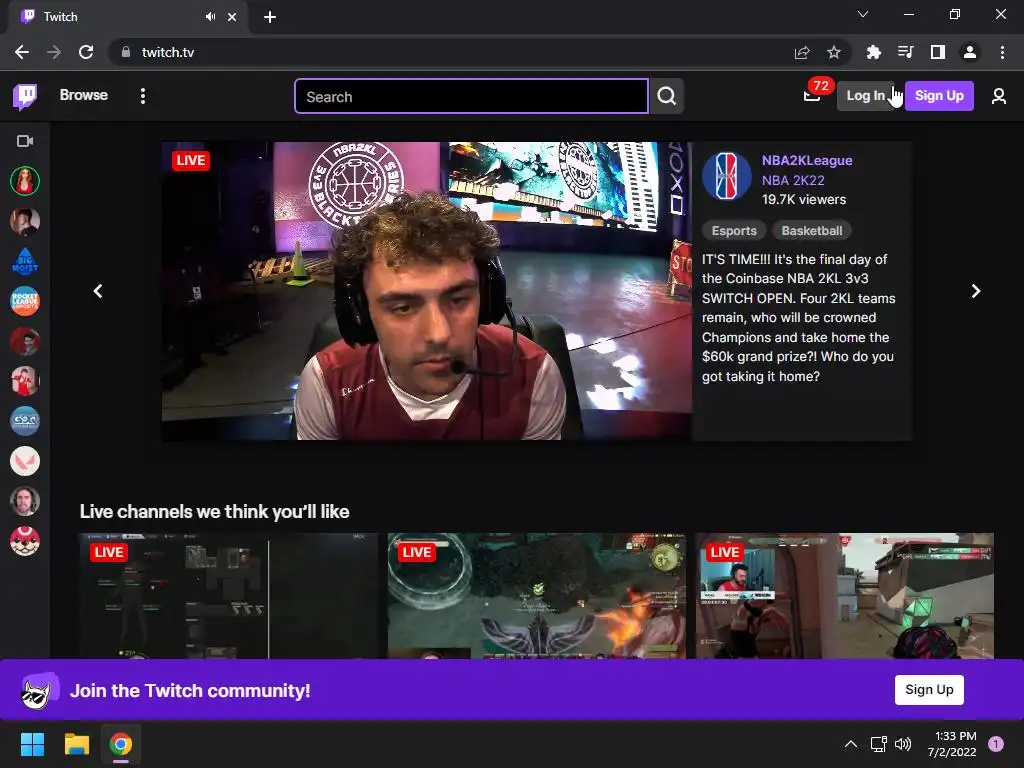1024x768 pixels.
Task: Go to previous featured stream with left arrow
Action: tap(98, 291)
